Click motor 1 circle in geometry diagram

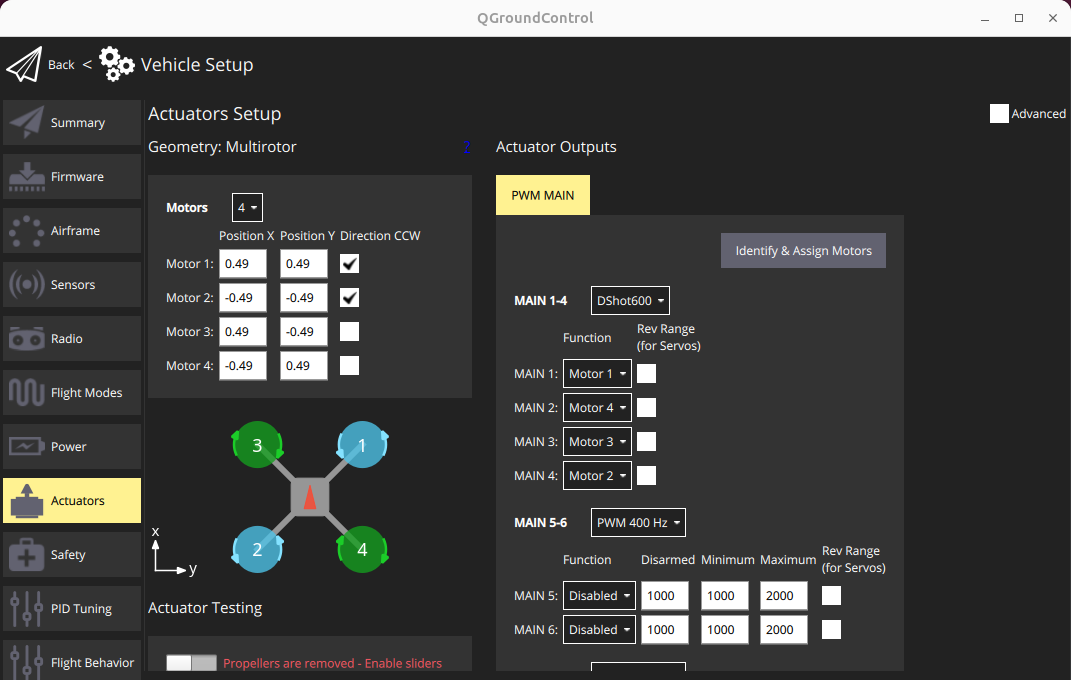(x=362, y=445)
